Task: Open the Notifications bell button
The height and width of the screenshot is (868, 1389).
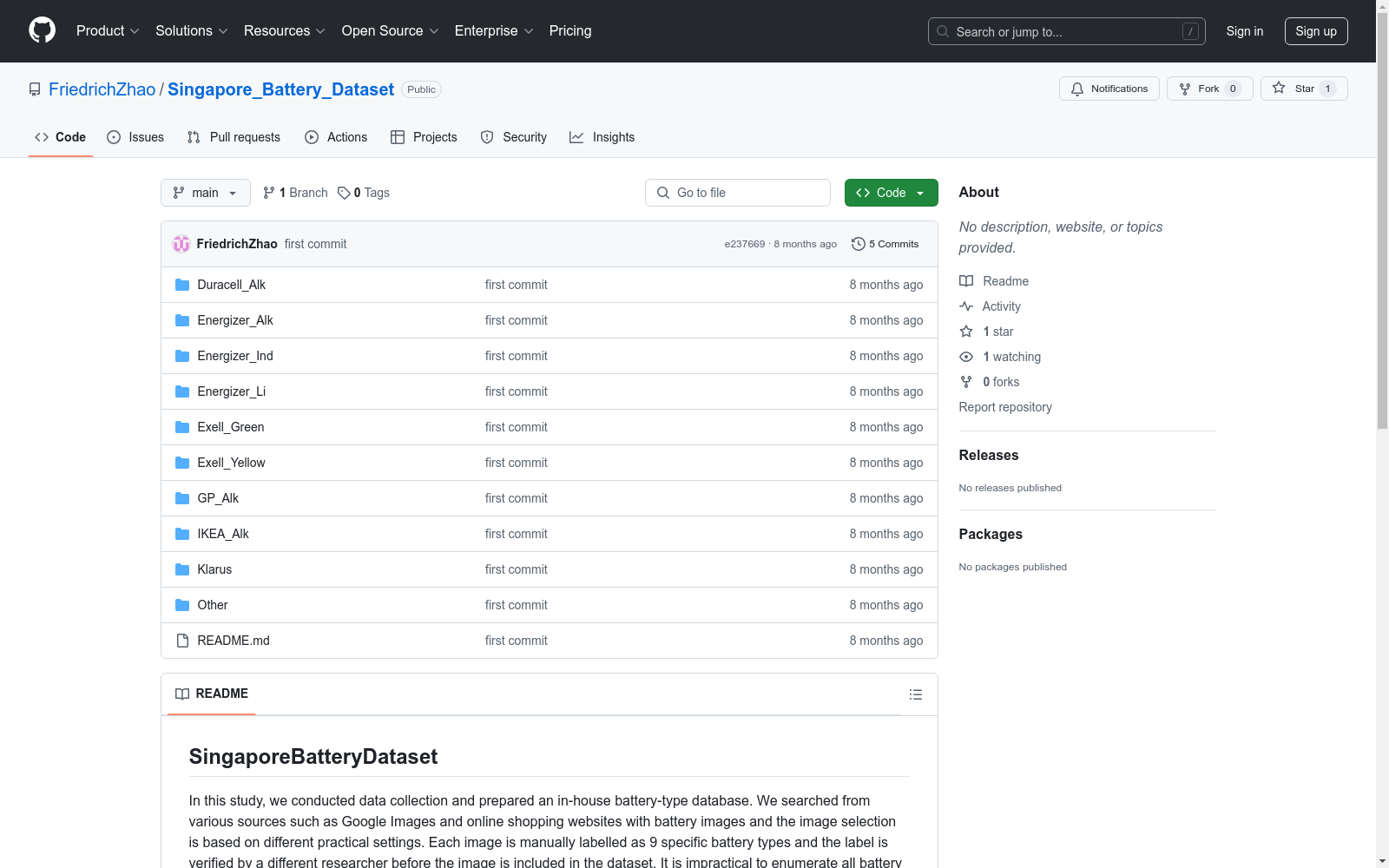Action: point(1109,89)
